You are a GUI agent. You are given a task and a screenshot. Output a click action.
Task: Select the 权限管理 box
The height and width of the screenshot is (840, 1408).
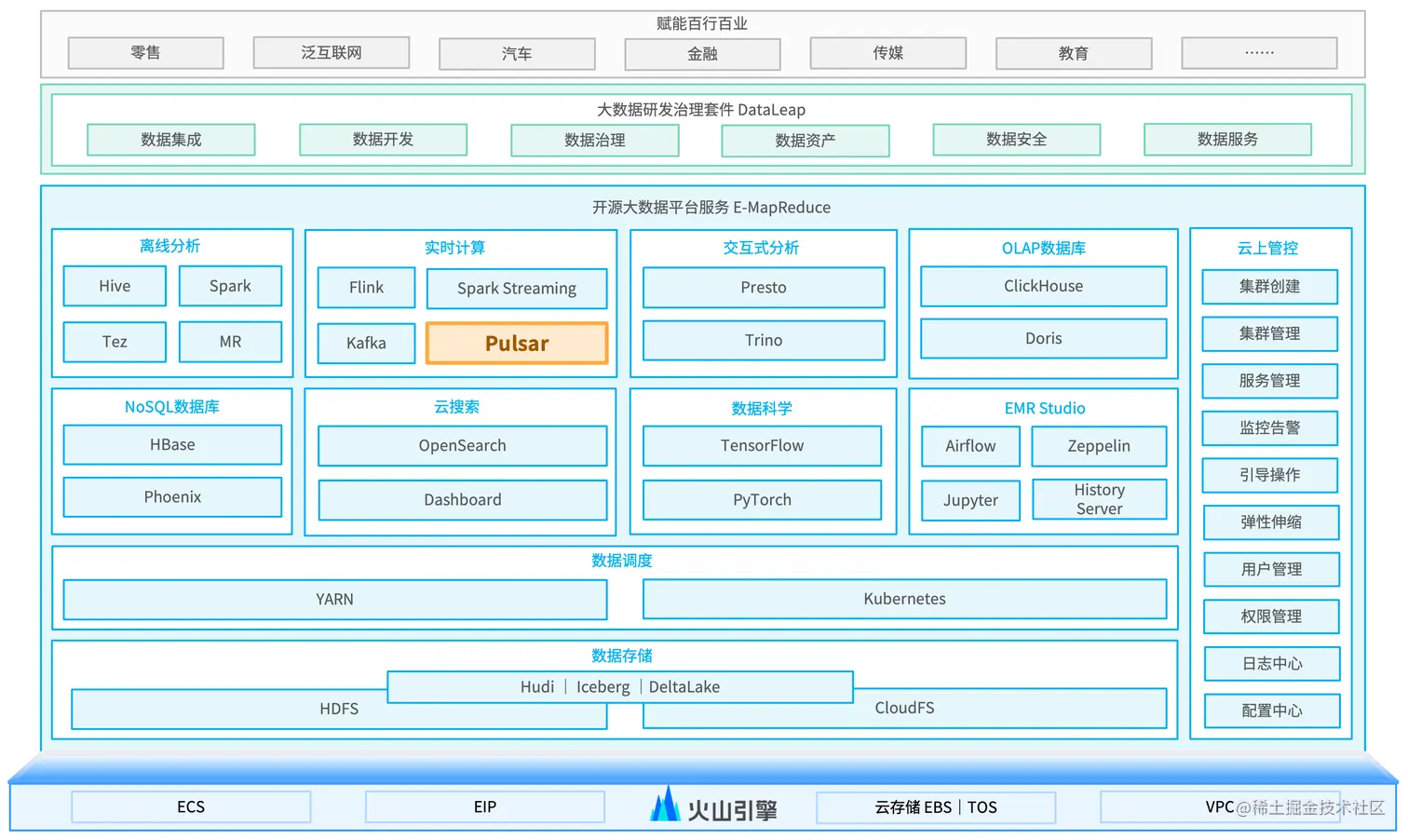coord(1271,616)
